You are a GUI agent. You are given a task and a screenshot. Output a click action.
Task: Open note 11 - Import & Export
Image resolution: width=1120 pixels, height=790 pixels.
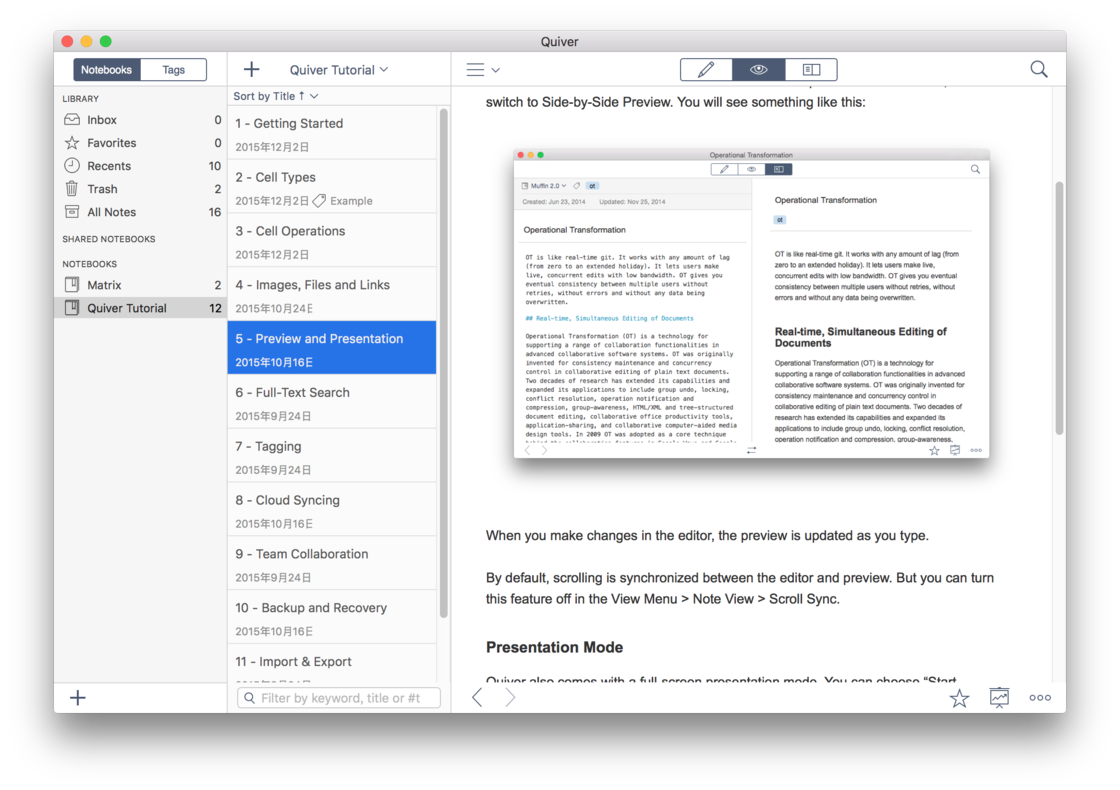[x=332, y=664]
